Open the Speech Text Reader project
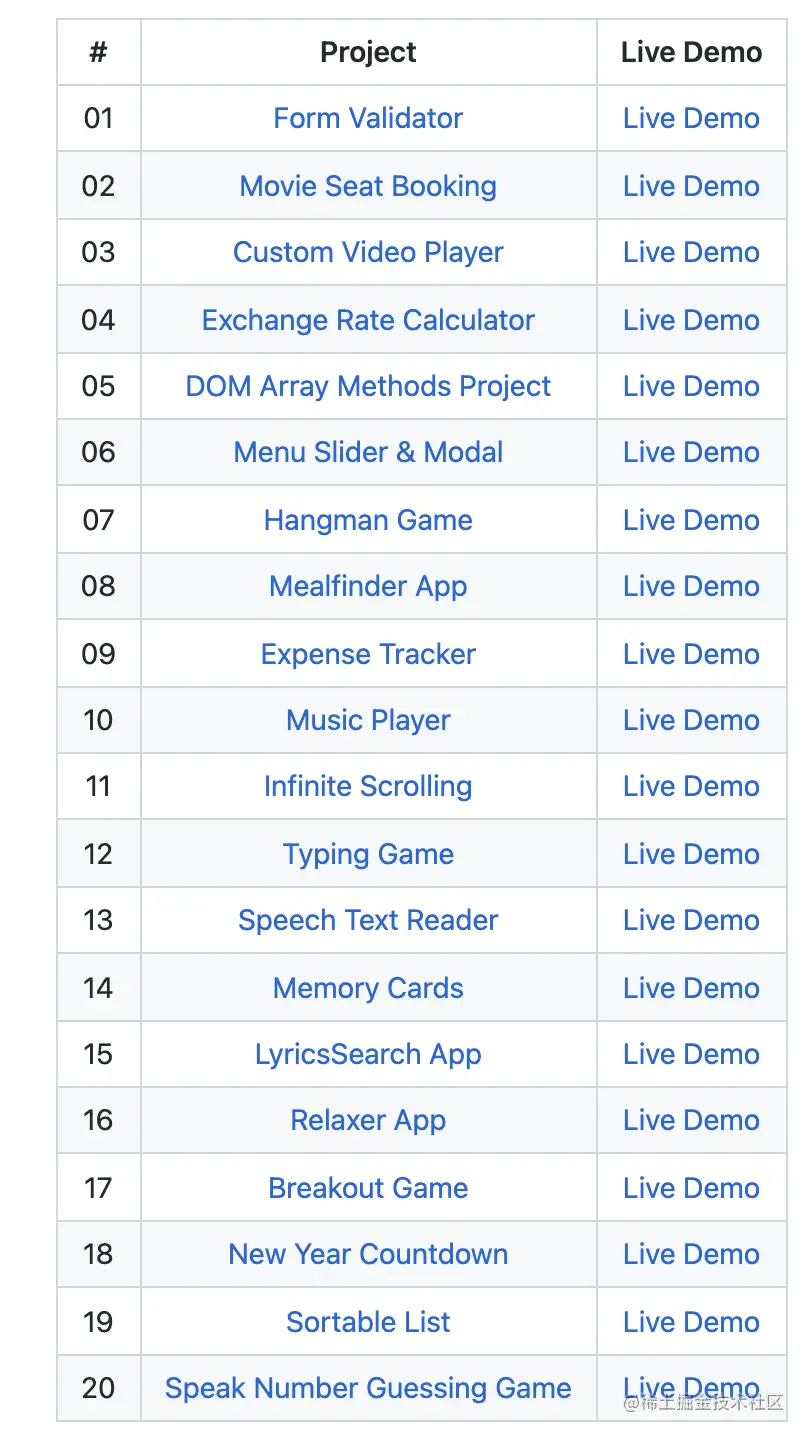 (x=368, y=920)
